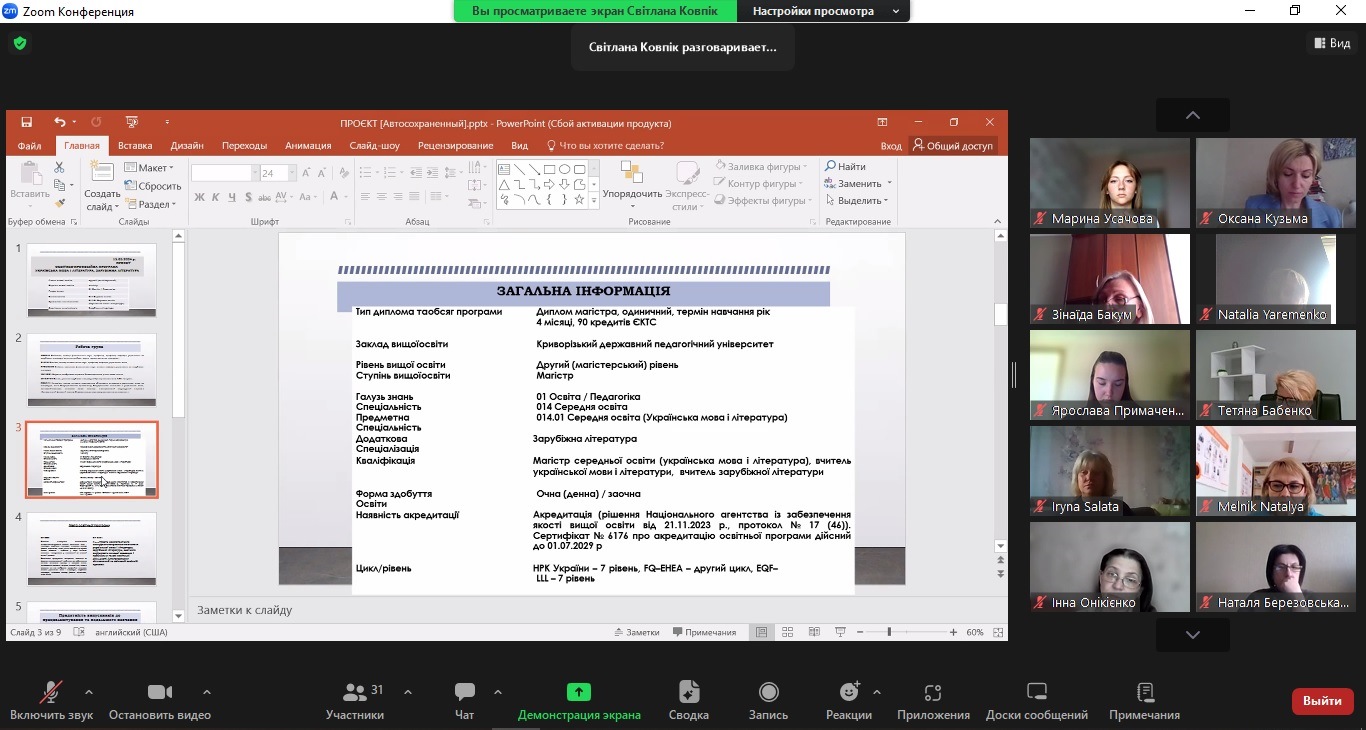Viewport: 1366px width, 730px height.
Task: Click the Упорядочить arrange icon
Action: tap(632, 174)
